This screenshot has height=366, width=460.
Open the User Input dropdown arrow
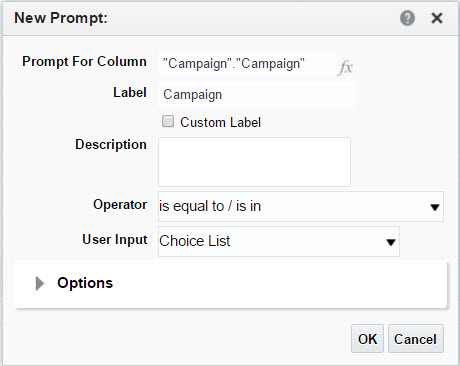(391, 242)
